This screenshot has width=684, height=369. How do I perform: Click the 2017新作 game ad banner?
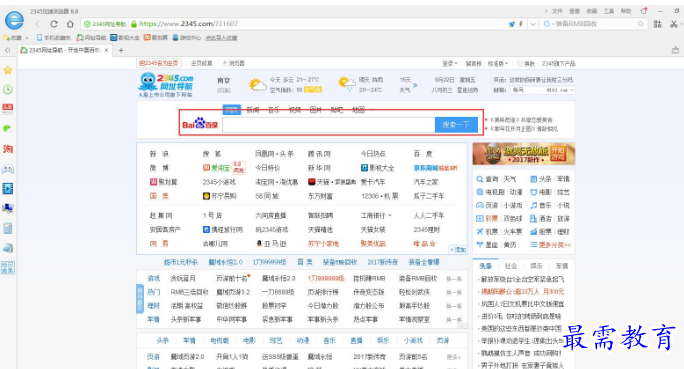tap(523, 154)
